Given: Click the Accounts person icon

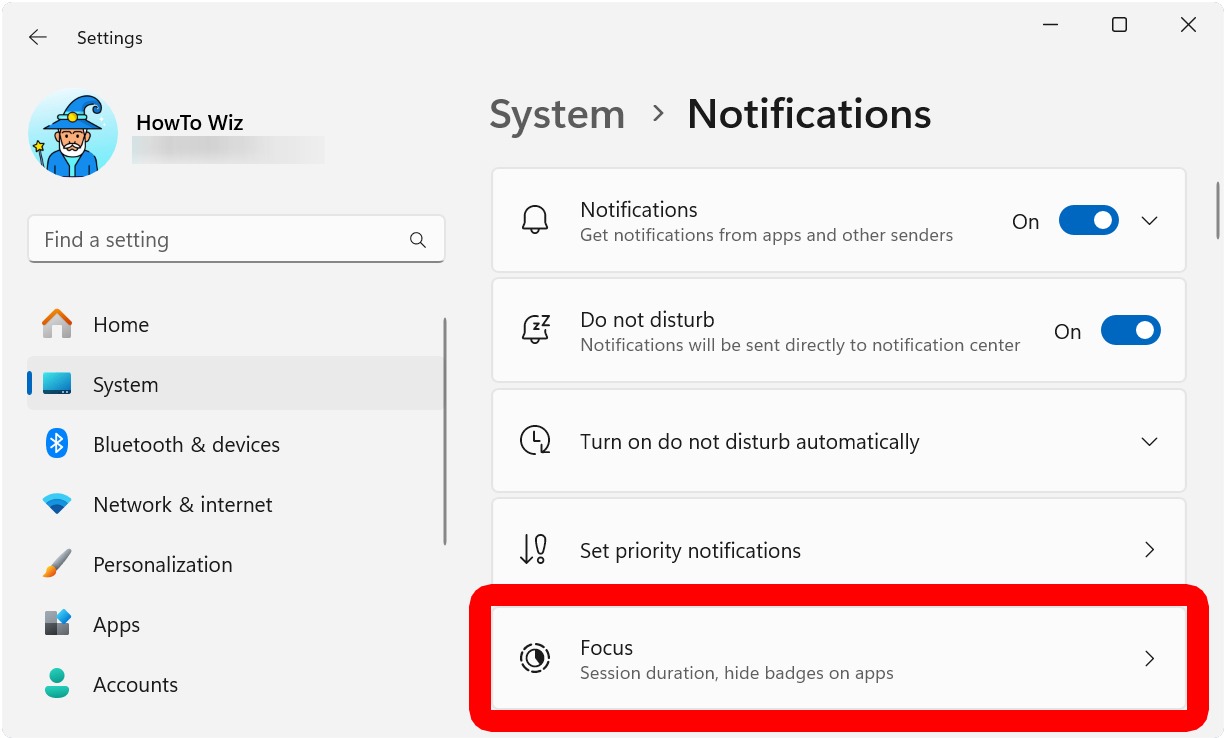Looking at the screenshot, I should pos(57,684).
